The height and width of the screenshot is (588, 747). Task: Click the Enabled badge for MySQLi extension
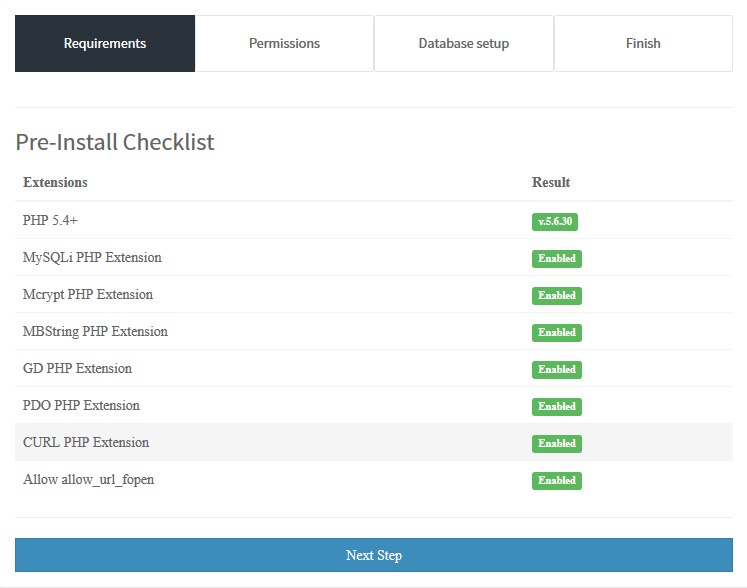[x=556, y=259]
